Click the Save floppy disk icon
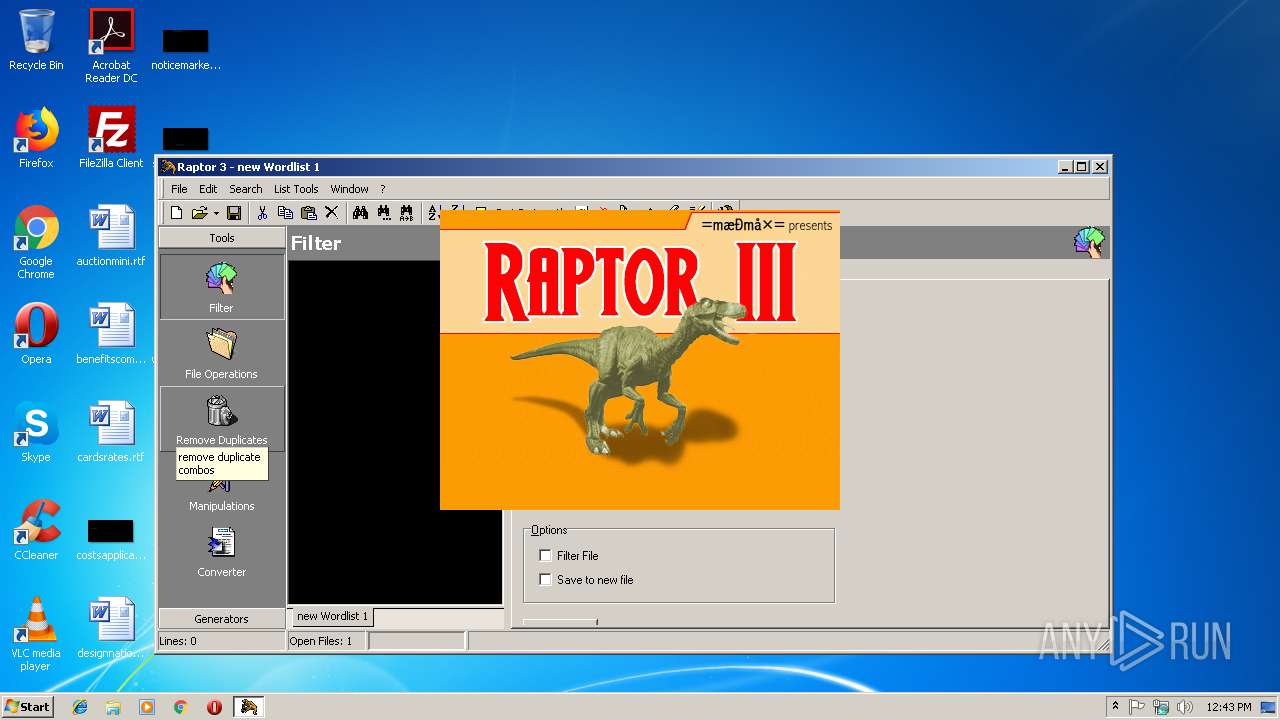This screenshot has height=720, width=1280. click(234, 212)
